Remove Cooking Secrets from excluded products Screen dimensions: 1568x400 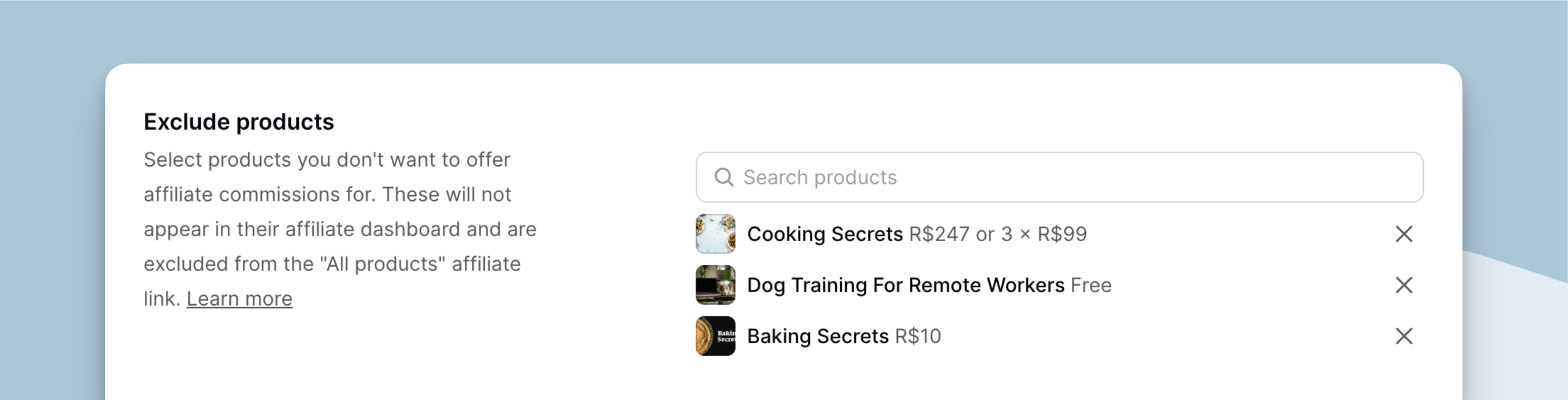[x=1403, y=234]
